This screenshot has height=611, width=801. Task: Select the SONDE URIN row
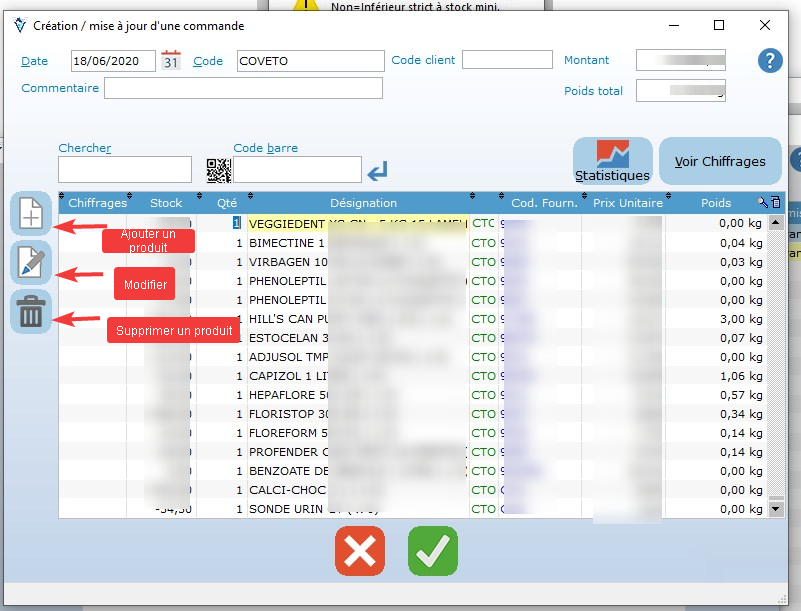413,509
